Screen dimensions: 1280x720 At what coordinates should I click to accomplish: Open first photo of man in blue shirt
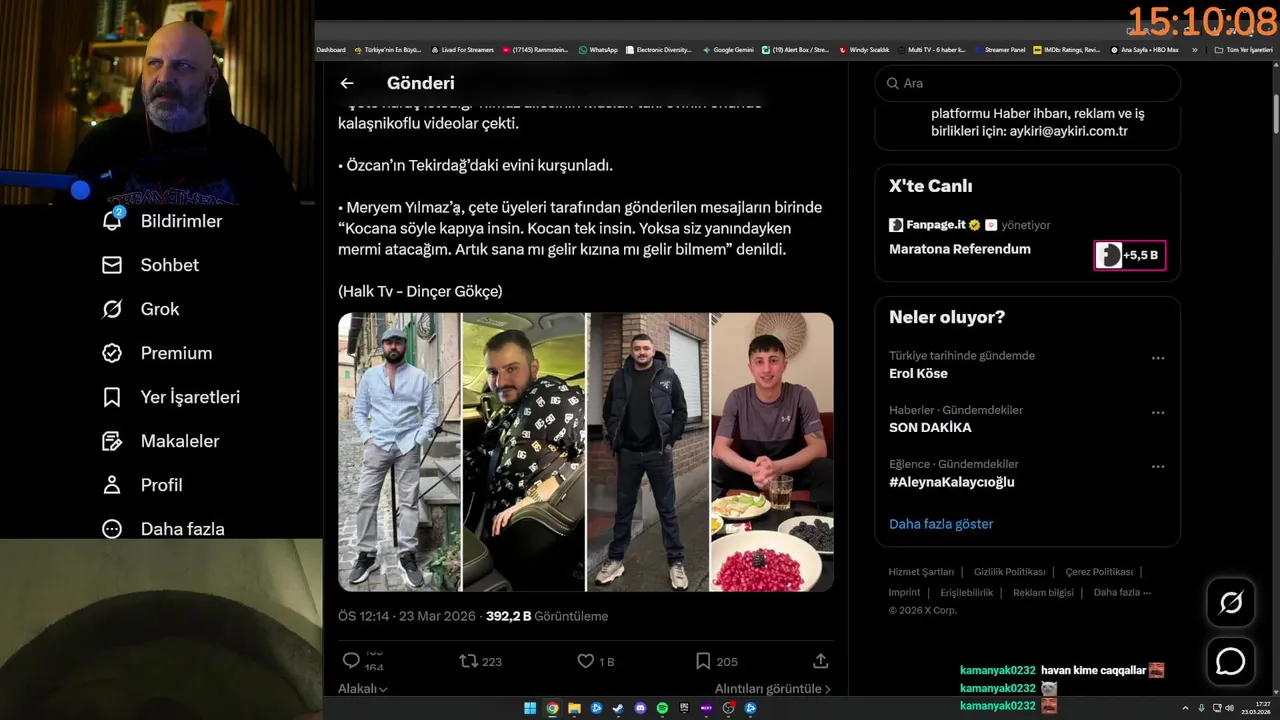tap(399, 452)
